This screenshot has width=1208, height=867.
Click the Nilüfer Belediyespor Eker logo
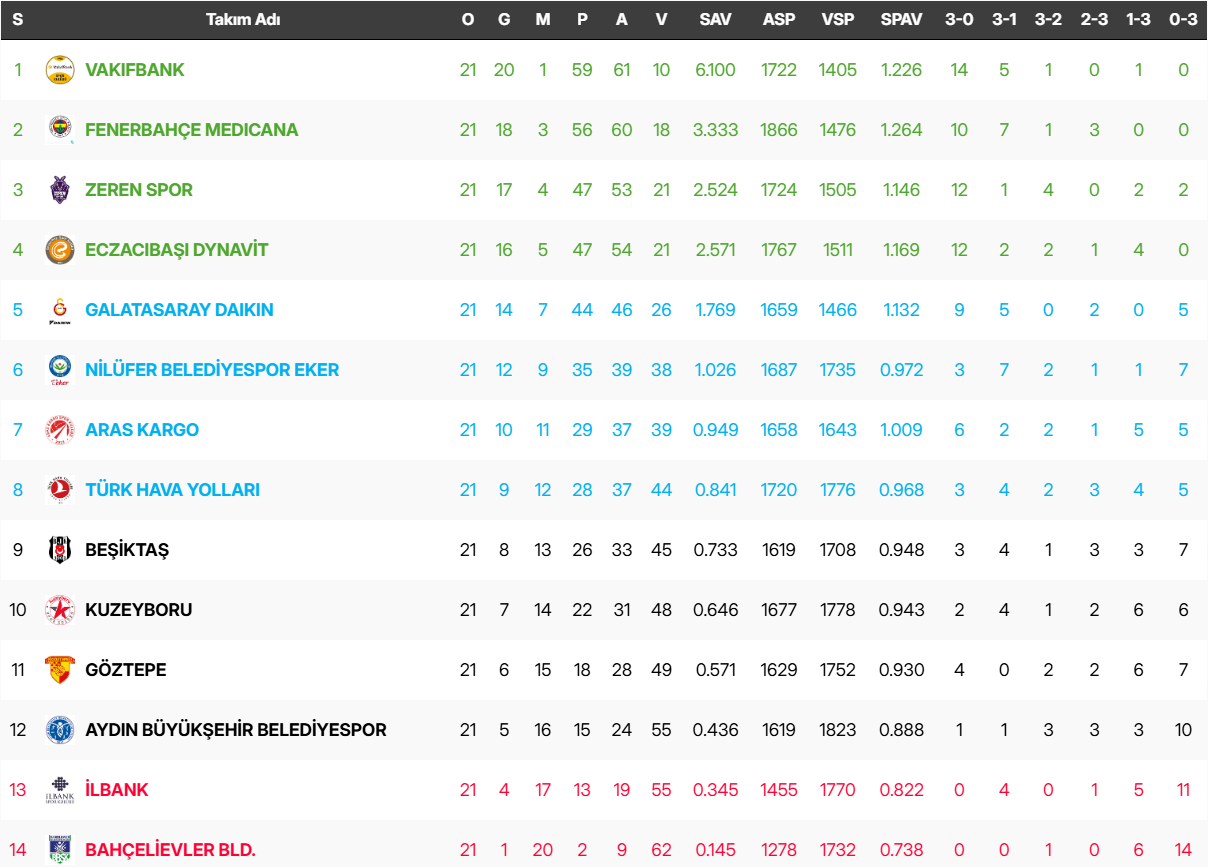[x=60, y=370]
